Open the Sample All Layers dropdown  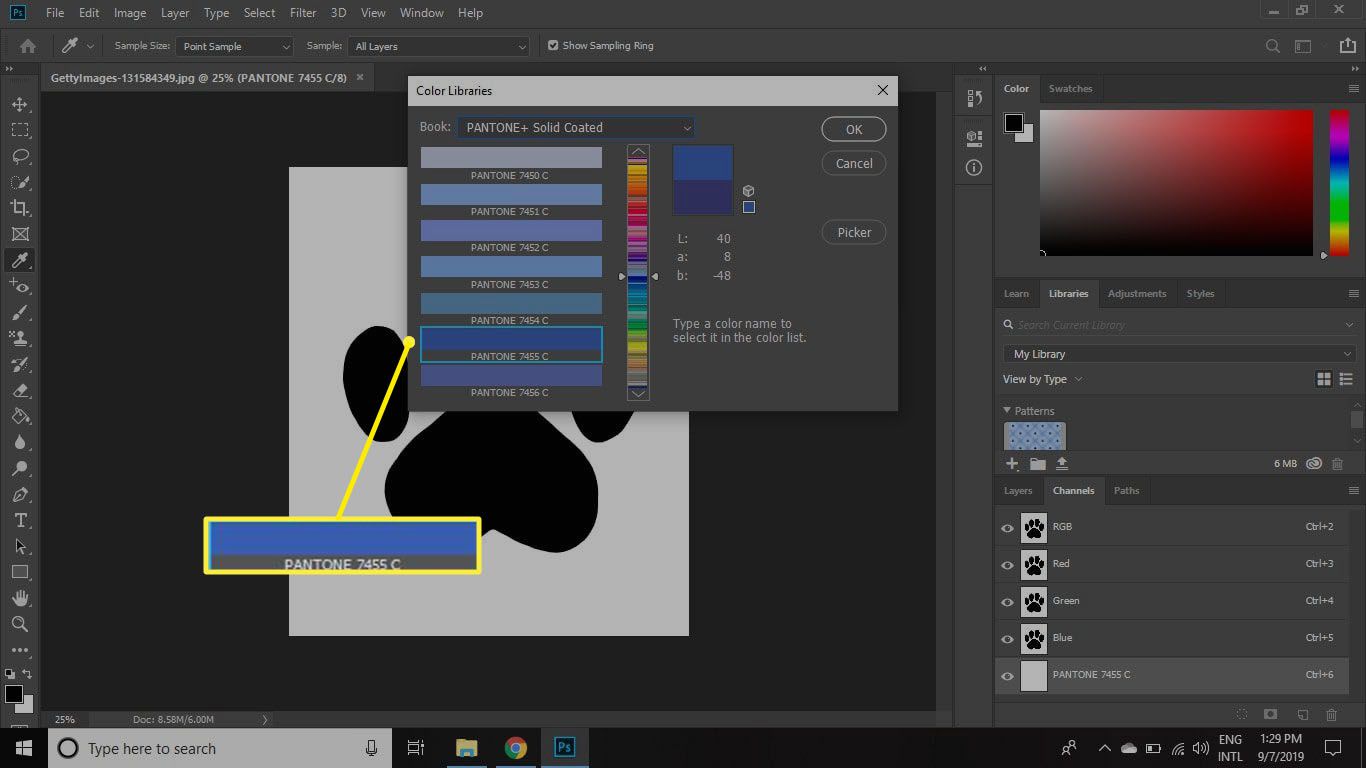[x=439, y=46]
